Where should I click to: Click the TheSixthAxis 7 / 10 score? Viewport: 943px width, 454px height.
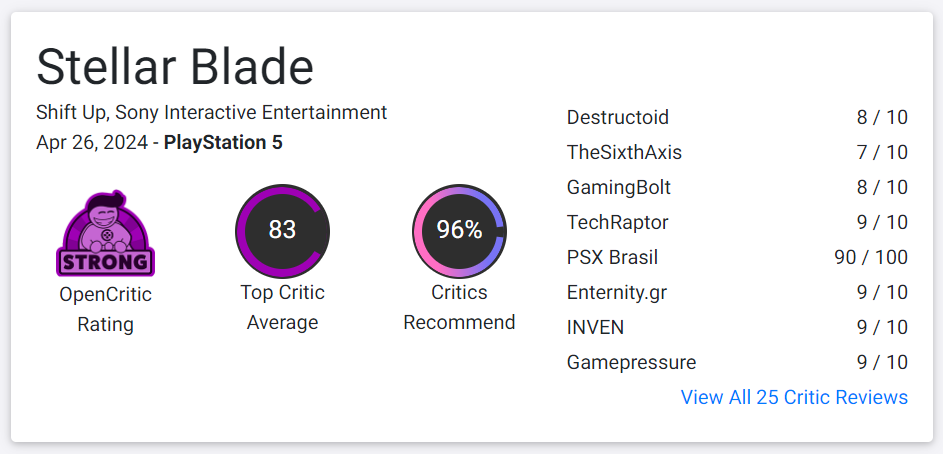882,152
